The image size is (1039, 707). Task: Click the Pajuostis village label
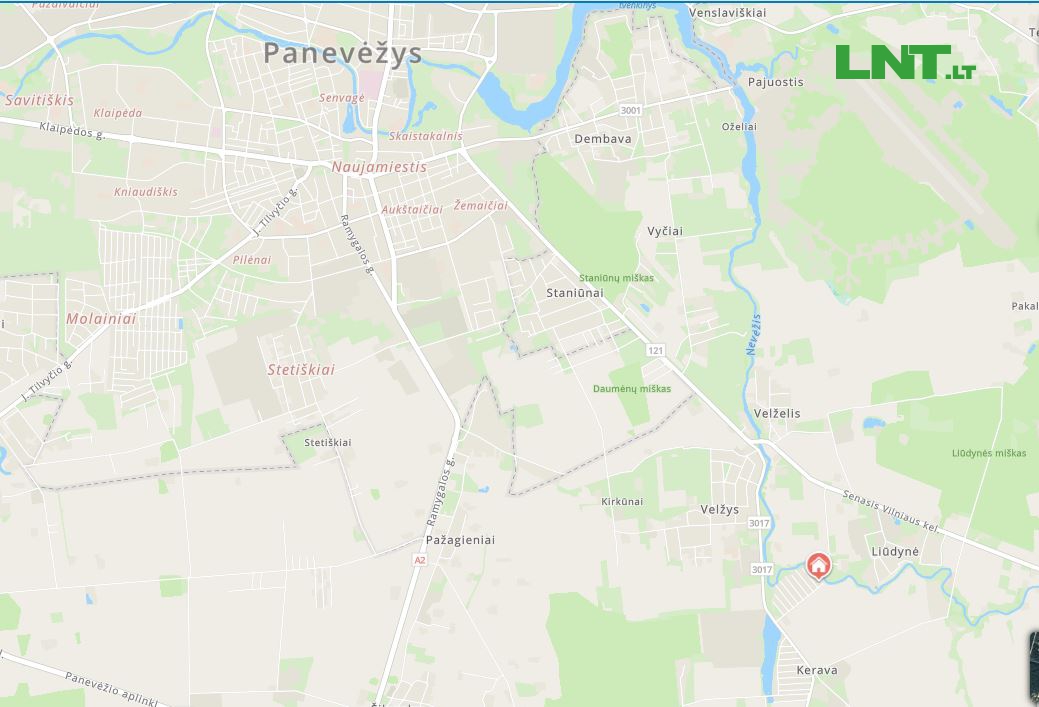775,82
